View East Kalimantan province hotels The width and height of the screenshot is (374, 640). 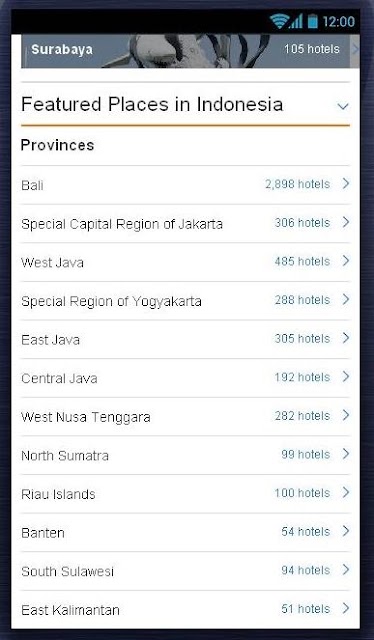pos(185,609)
